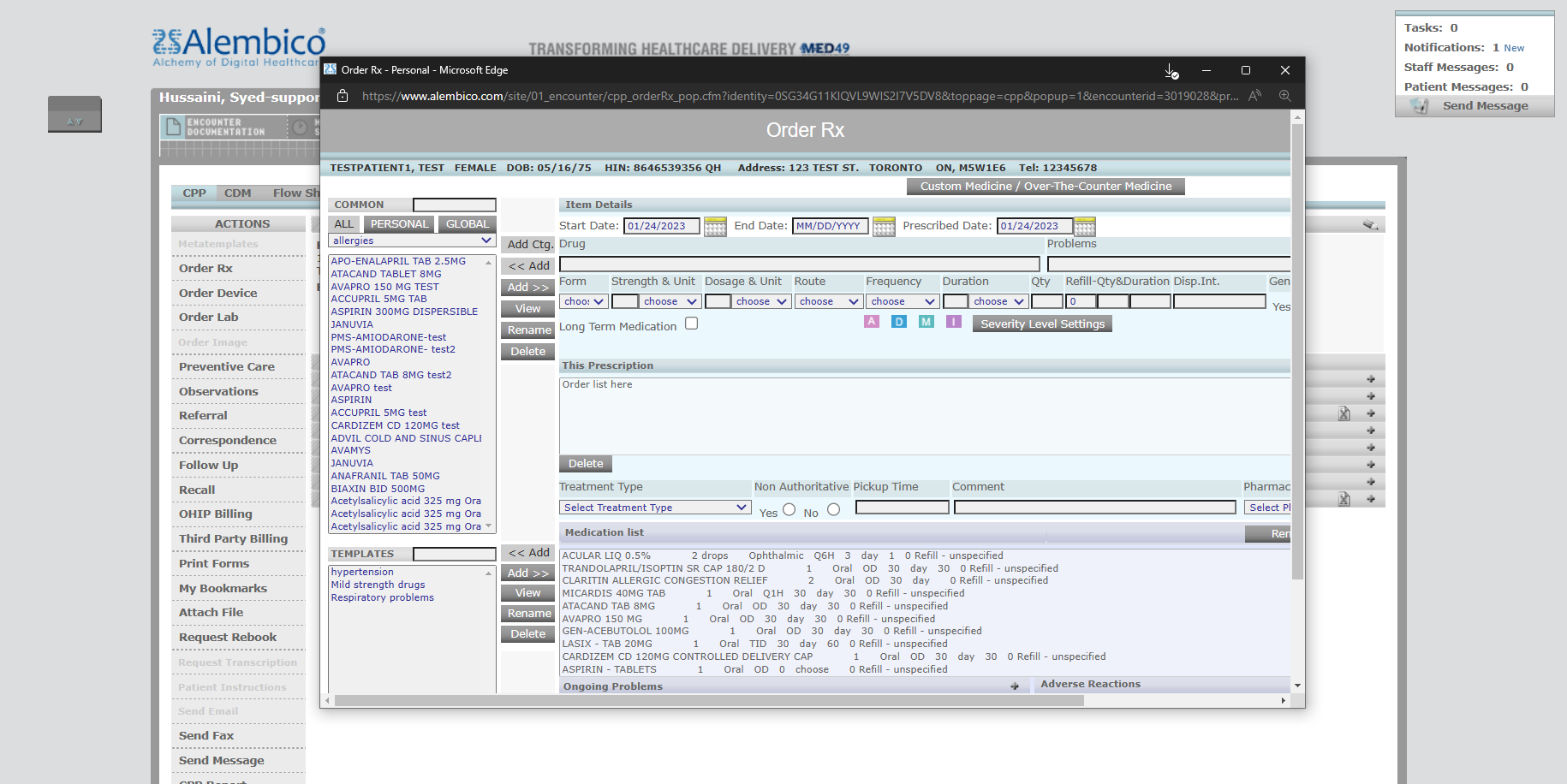Click Custom Medicine / Over-The-Counter Medicine
Image resolution: width=1567 pixels, height=784 pixels.
(x=1045, y=186)
